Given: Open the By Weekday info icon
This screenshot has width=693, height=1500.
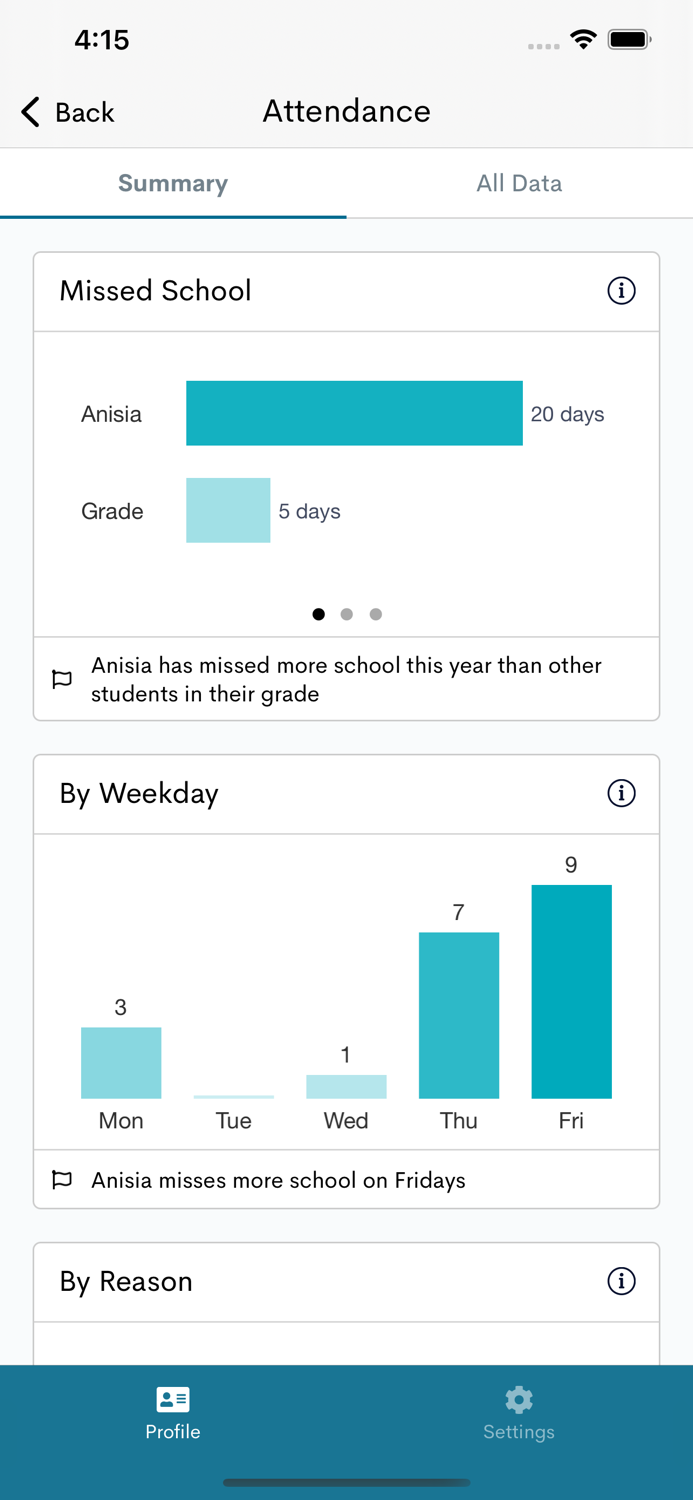Looking at the screenshot, I should click(x=621, y=793).
